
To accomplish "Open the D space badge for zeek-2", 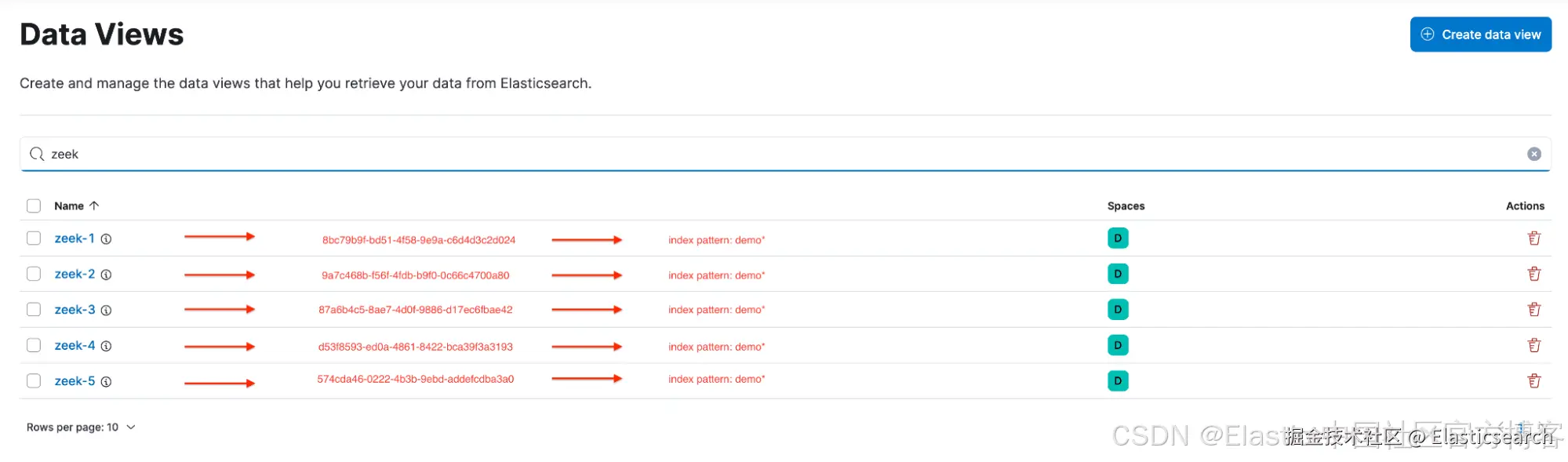I will (x=1118, y=274).
